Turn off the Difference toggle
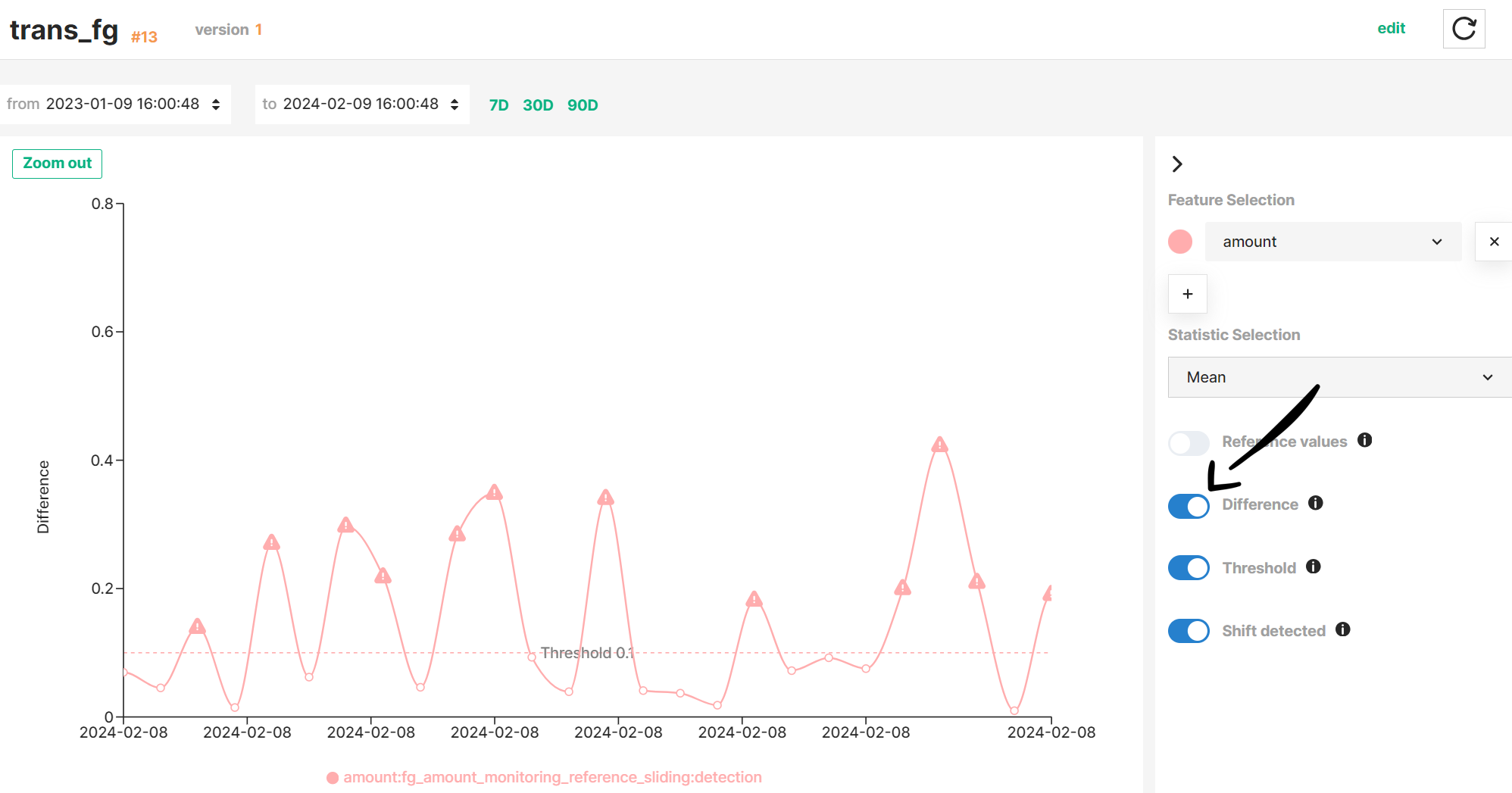The image size is (1512, 793). [1188, 506]
